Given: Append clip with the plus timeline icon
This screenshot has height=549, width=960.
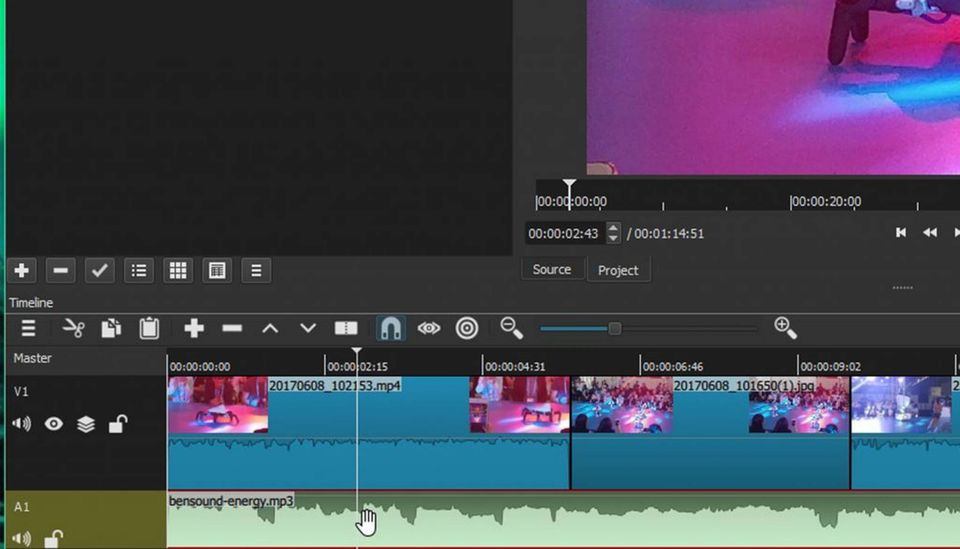Looking at the screenshot, I should click(194, 328).
